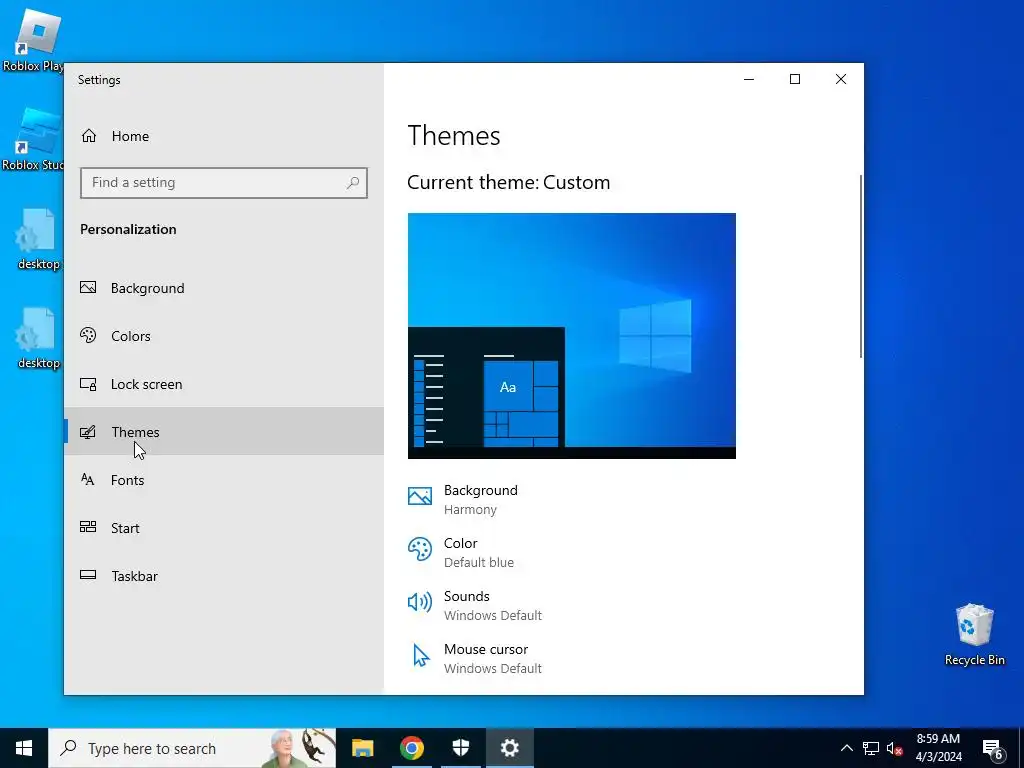Click the Fonts Aa icon in sidebar
This screenshot has width=1024, height=768.
[88, 479]
